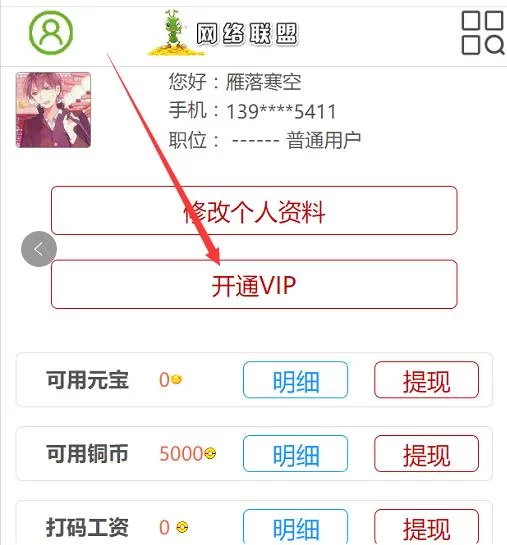Click the 普通用户 position label
This screenshot has width=507, height=545.
tap(324, 140)
